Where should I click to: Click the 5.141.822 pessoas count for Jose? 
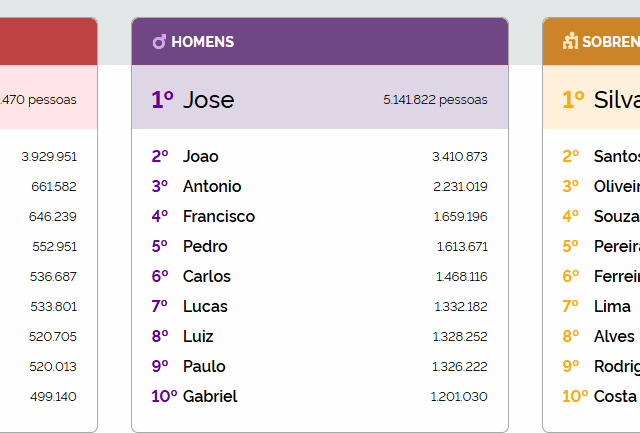(x=435, y=100)
